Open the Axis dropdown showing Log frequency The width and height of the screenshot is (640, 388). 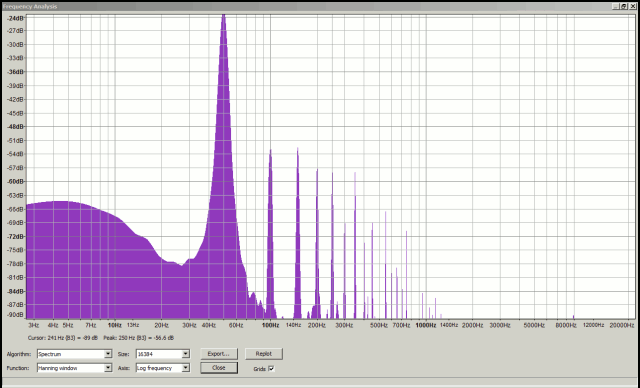pyautogui.click(x=163, y=368)
